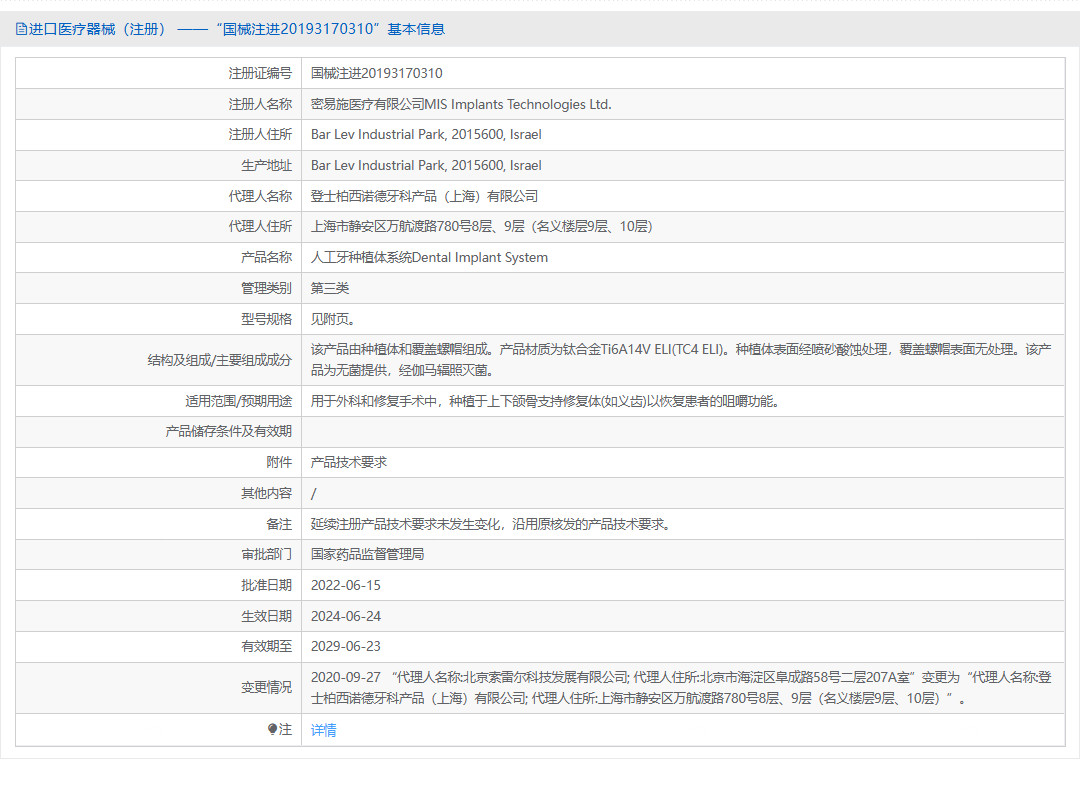Select the agent name 登士柏西诺德牙科产品 cell

(x=424, y=196)
